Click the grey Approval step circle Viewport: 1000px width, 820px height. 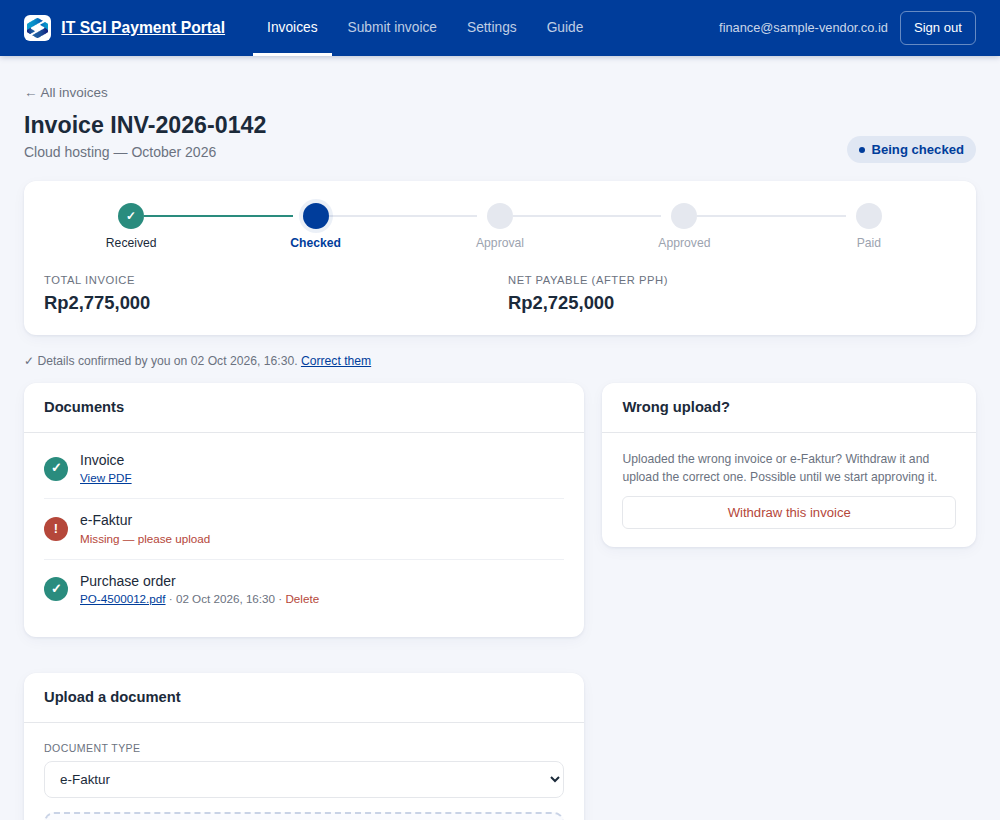[500, 216]
